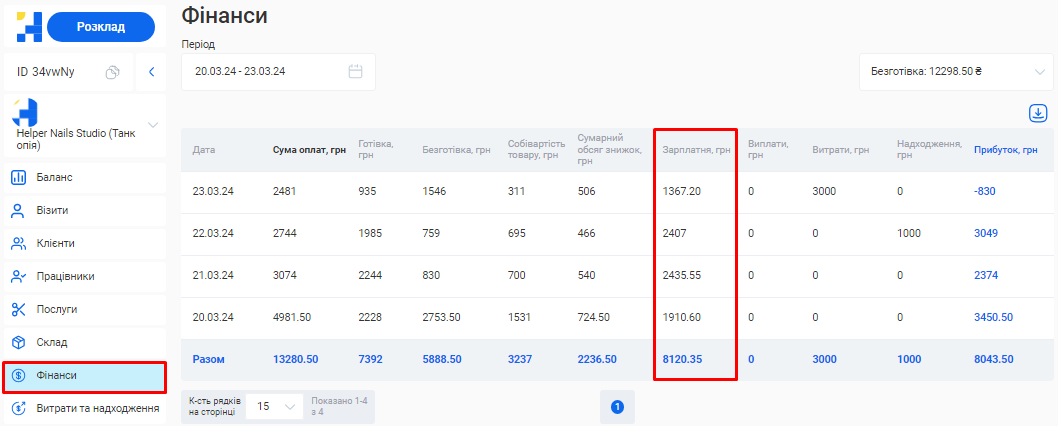Copy the ID 34vwNy with copy icon
This screenshot has height=426, width=1058.
coord(113,72)
